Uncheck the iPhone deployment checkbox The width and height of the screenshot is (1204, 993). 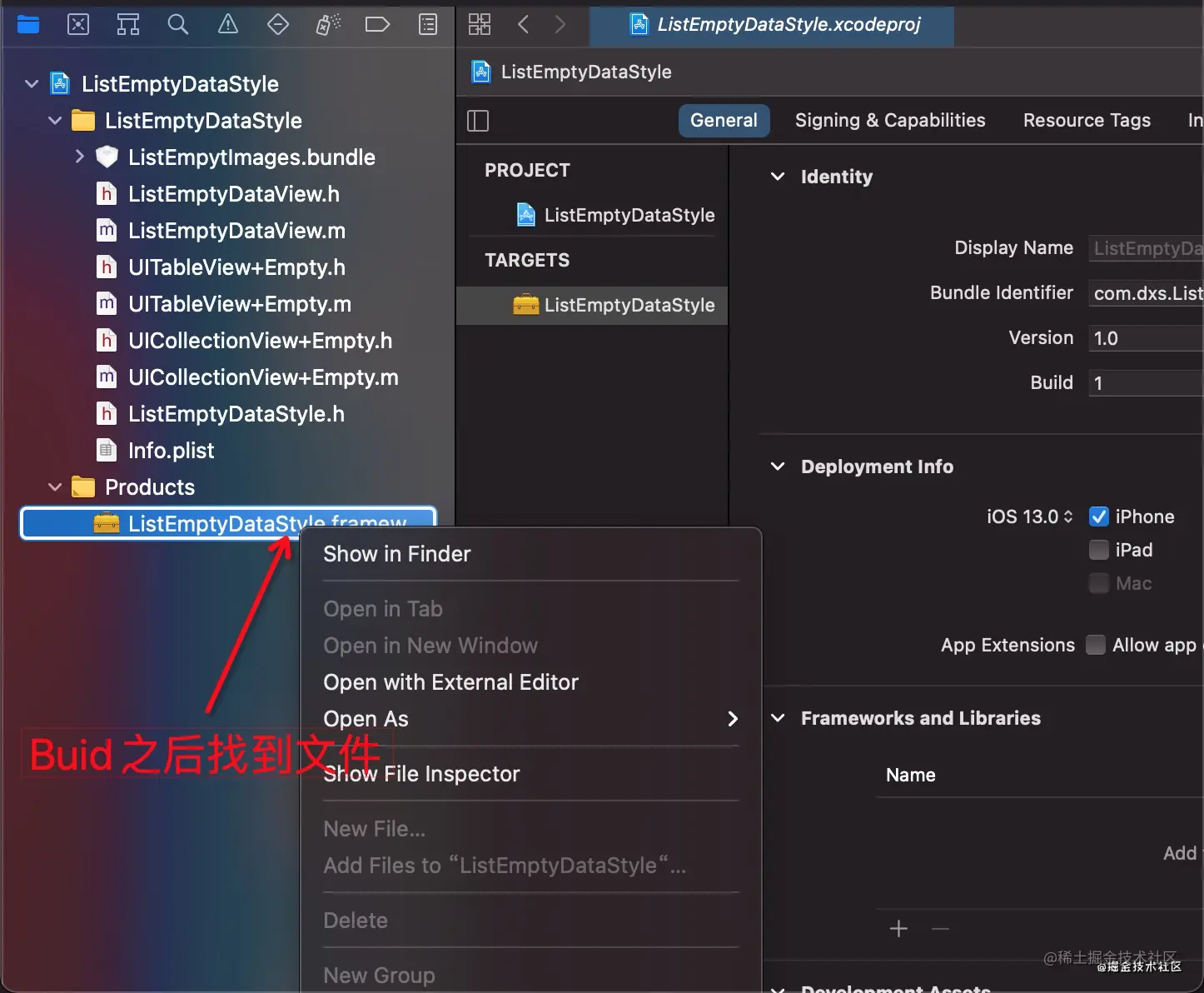click(1099, 516)
